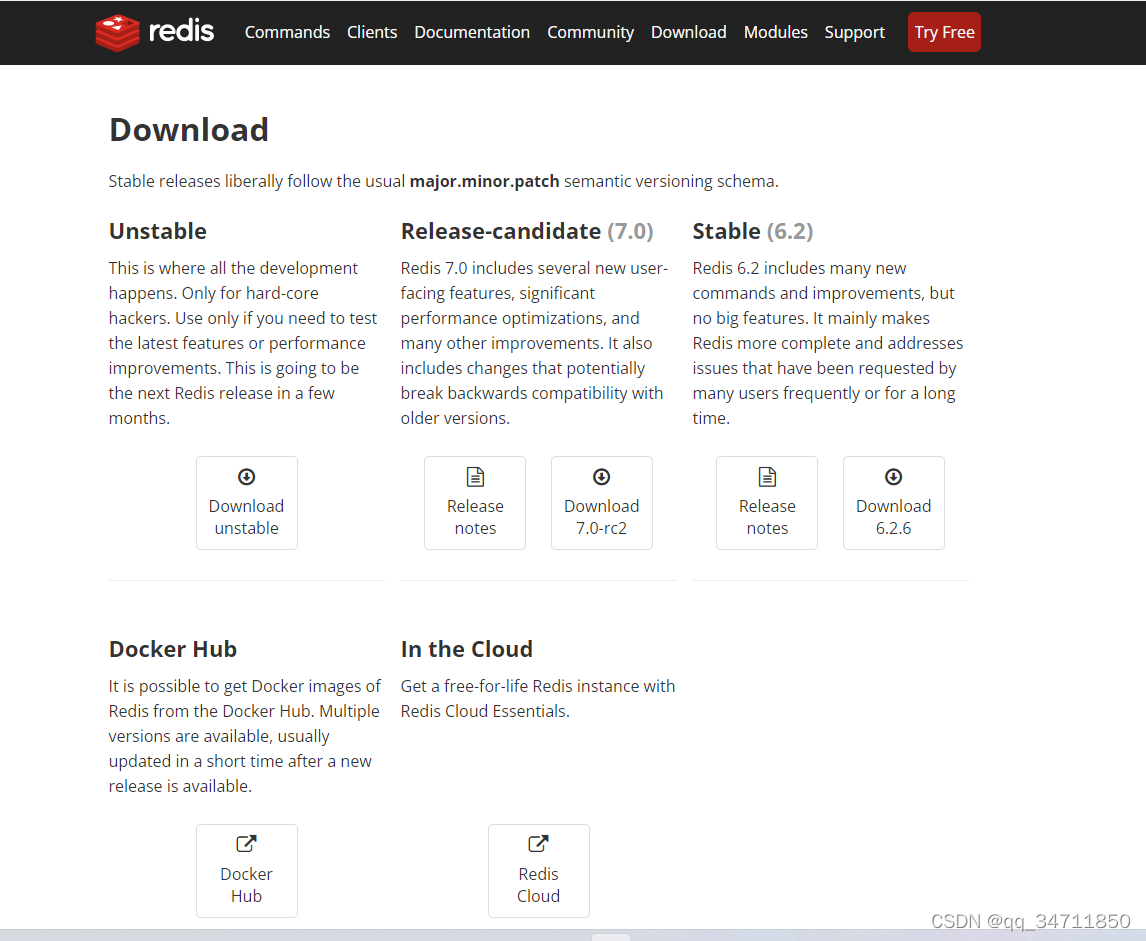Open the Commands menu item
The width and height of the screenshot is (1146, 941).
[x=287, y=32]
